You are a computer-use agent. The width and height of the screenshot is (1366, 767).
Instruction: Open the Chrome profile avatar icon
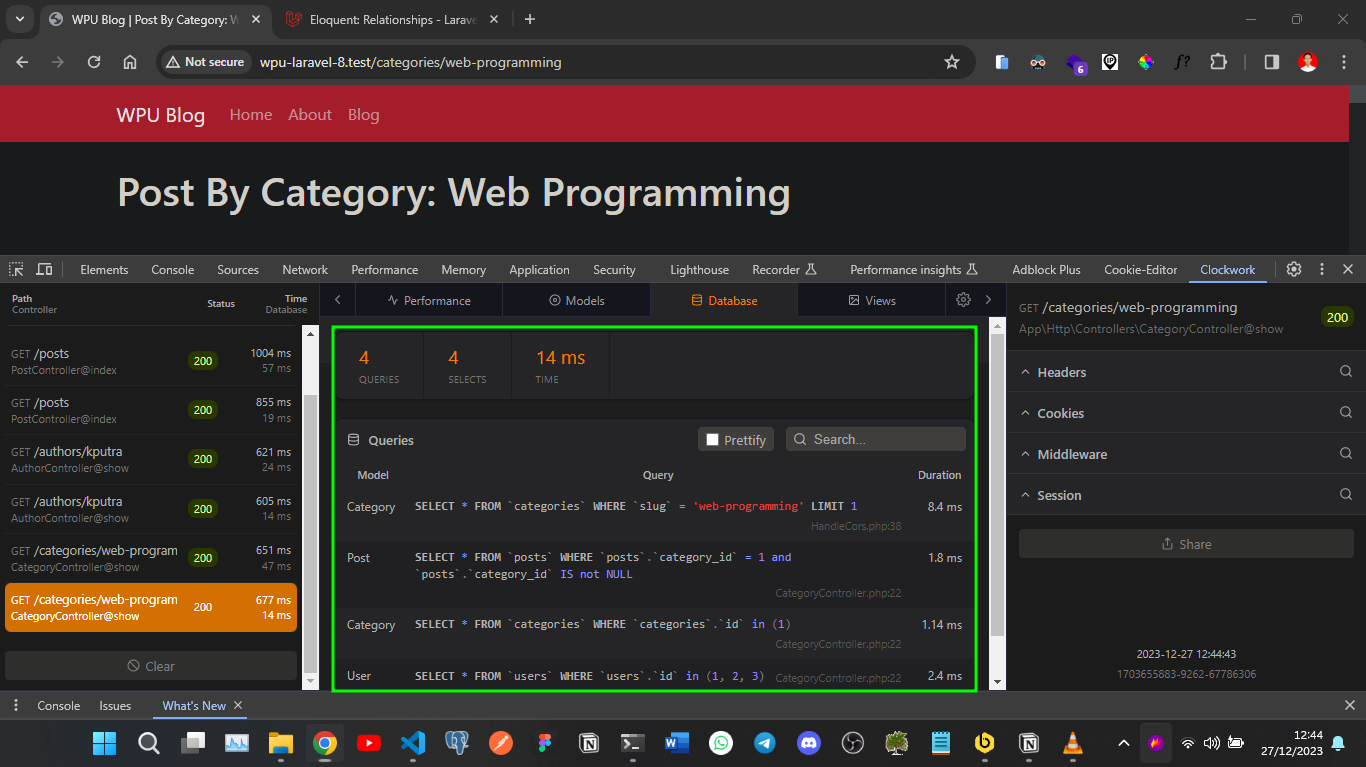click(x=1308, y=61)
